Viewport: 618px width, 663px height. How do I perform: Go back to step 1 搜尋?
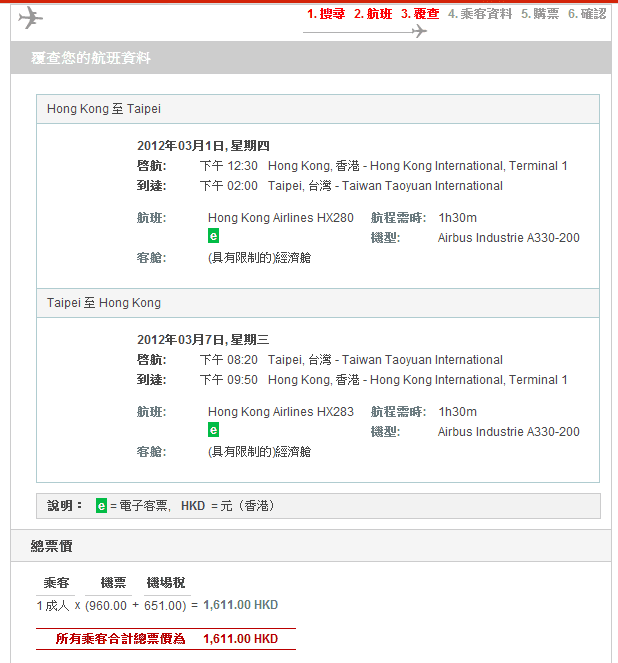(x=326, y=14)
